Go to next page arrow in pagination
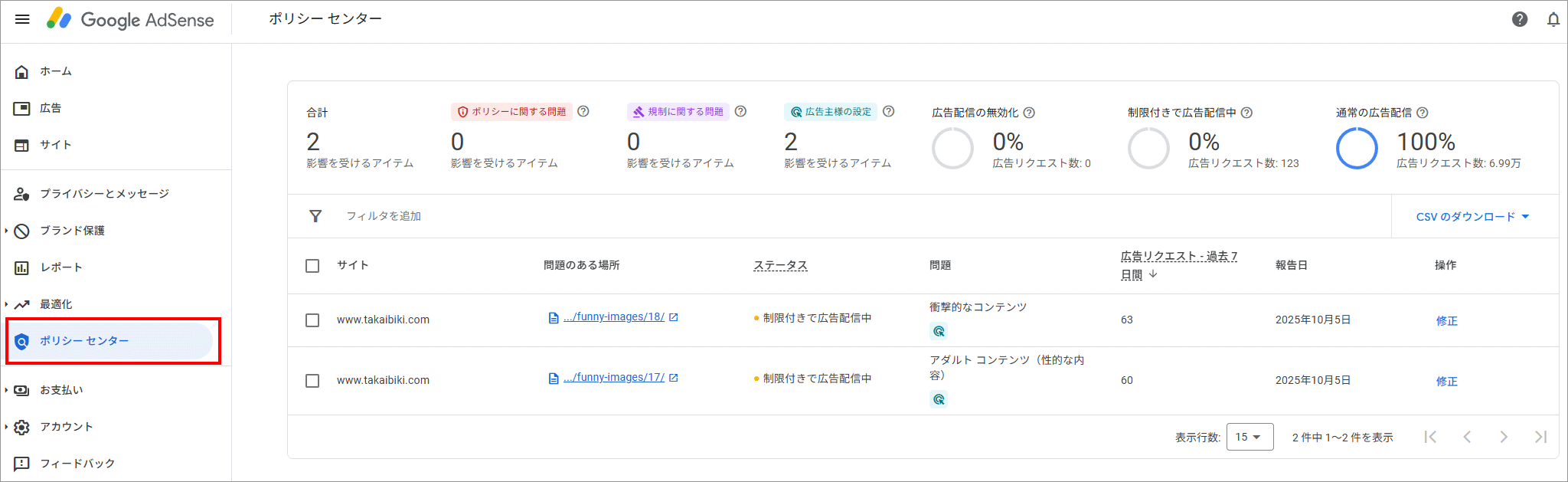The width and height of the screenshot is (1568, 482). [x=1504, y=437]
